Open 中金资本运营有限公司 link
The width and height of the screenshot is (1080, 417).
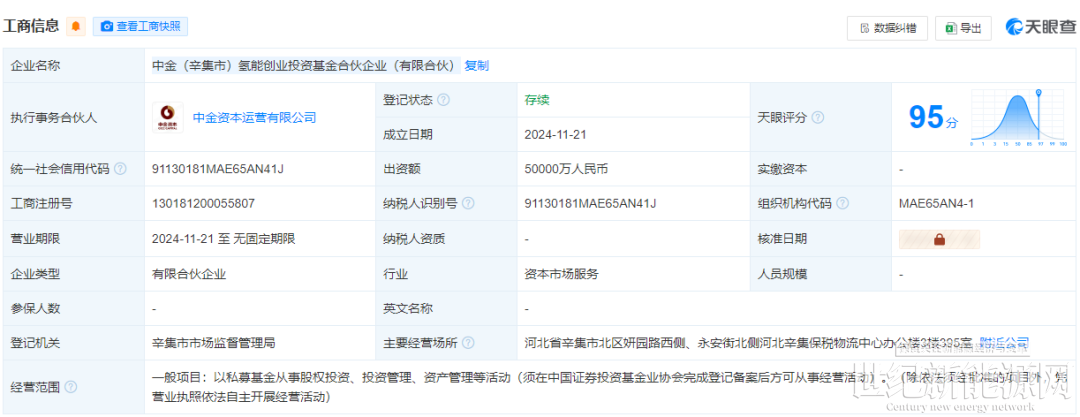[254, 117]
